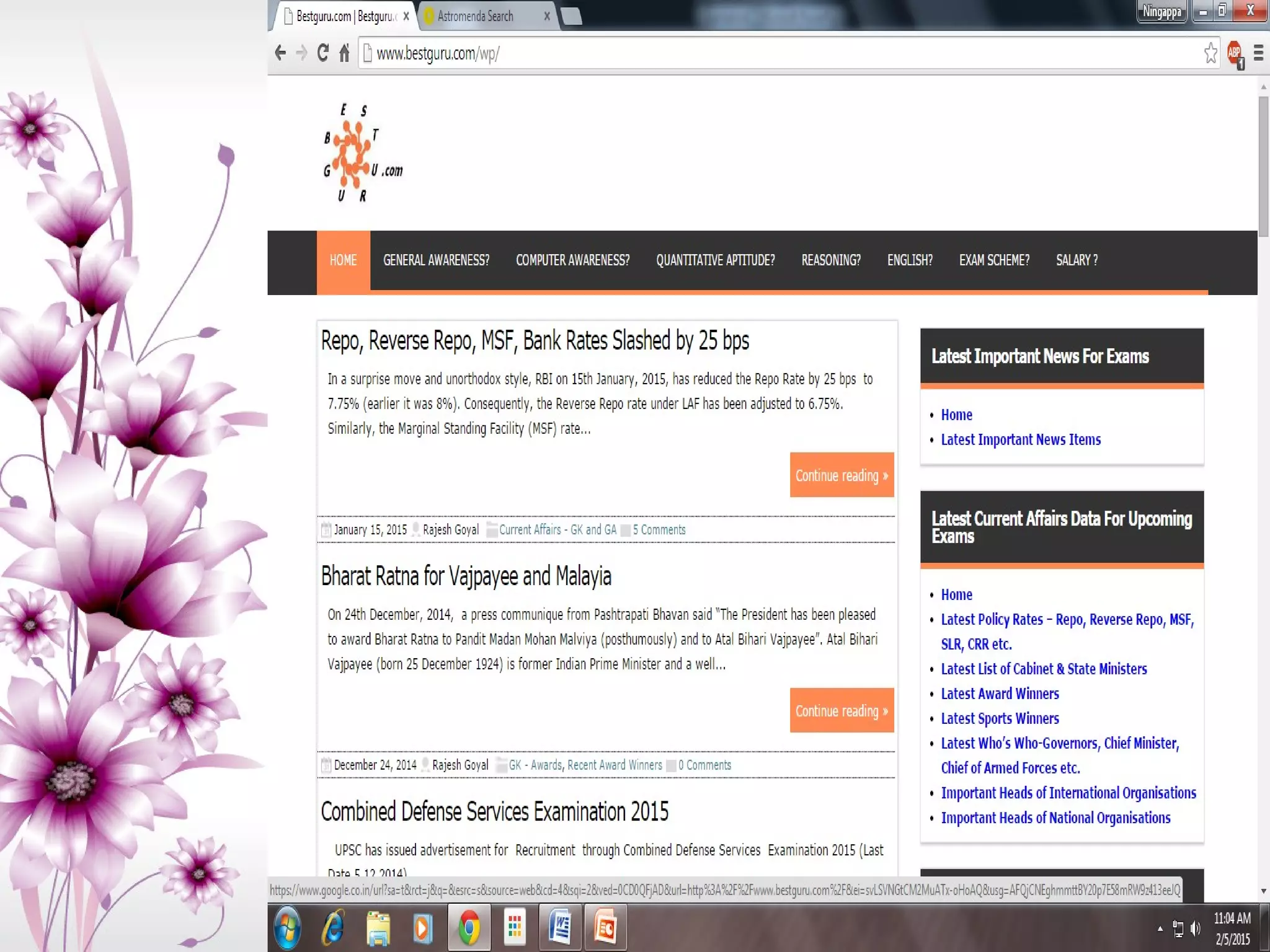1270x952 pixels.
Task: Open the QUANTITATIVE APTITUDE? menu
Action: [716, 260]
